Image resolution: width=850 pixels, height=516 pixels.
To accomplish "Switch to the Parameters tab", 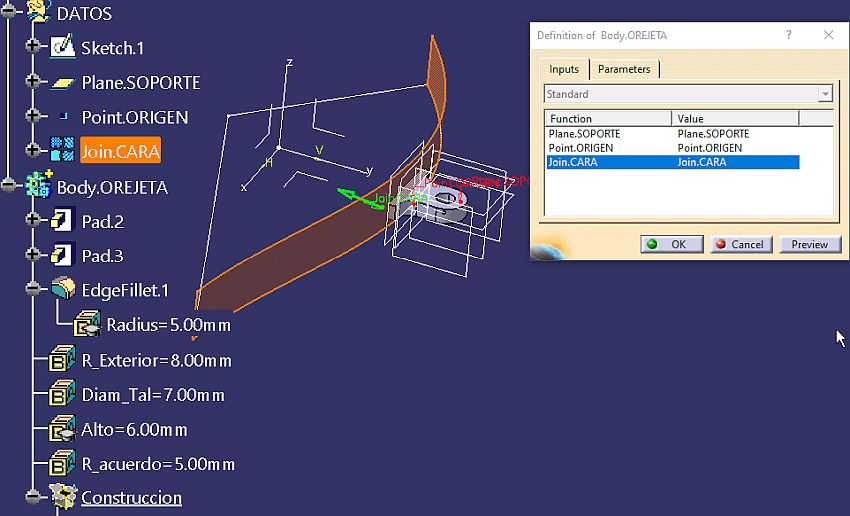I will click(x=624, y=69).
